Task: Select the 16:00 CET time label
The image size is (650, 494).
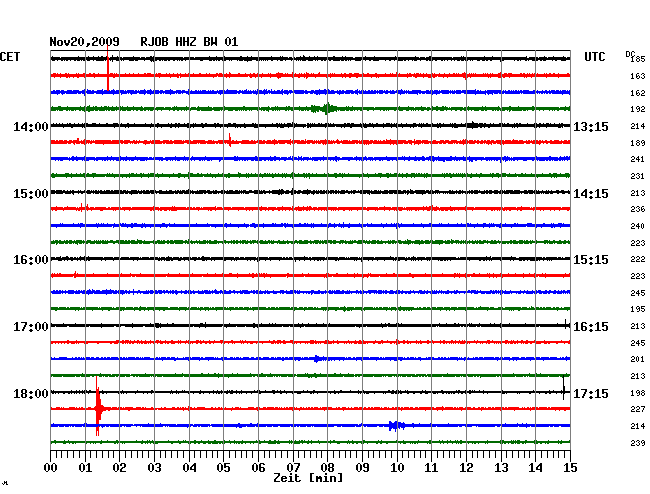Action: coord(31,260)
